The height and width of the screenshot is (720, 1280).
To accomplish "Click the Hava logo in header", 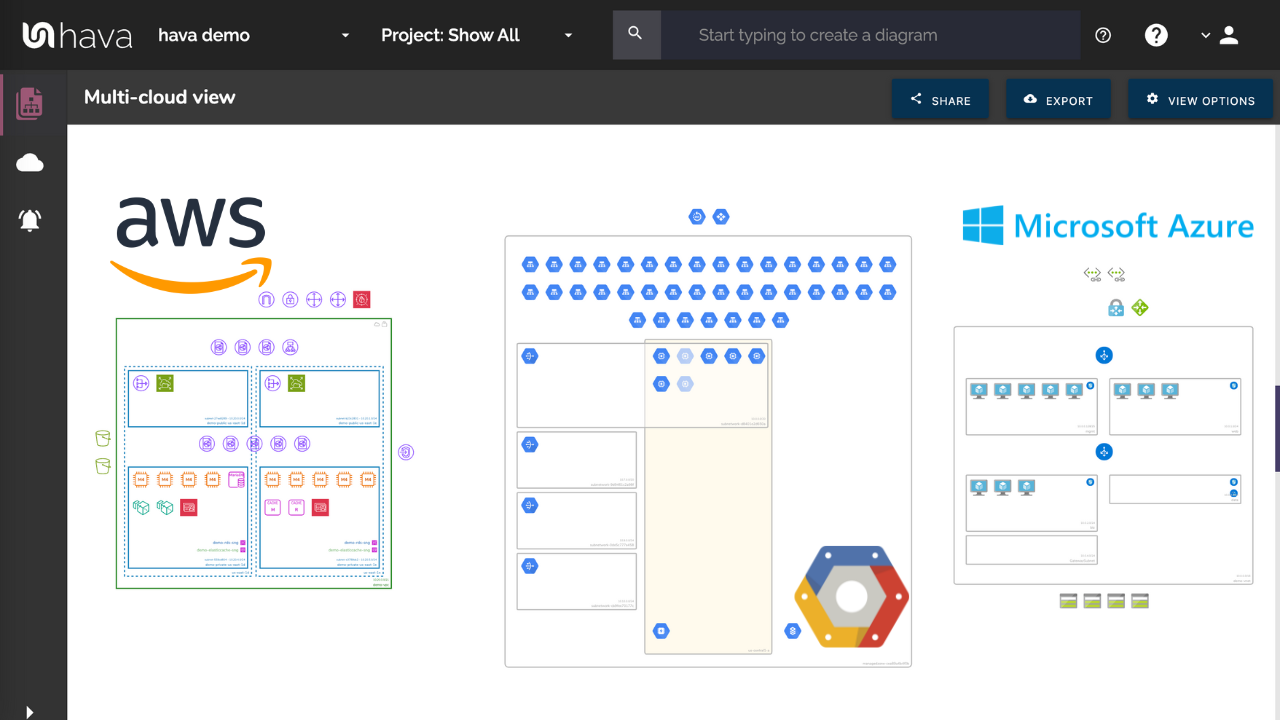I will point(78,35).
